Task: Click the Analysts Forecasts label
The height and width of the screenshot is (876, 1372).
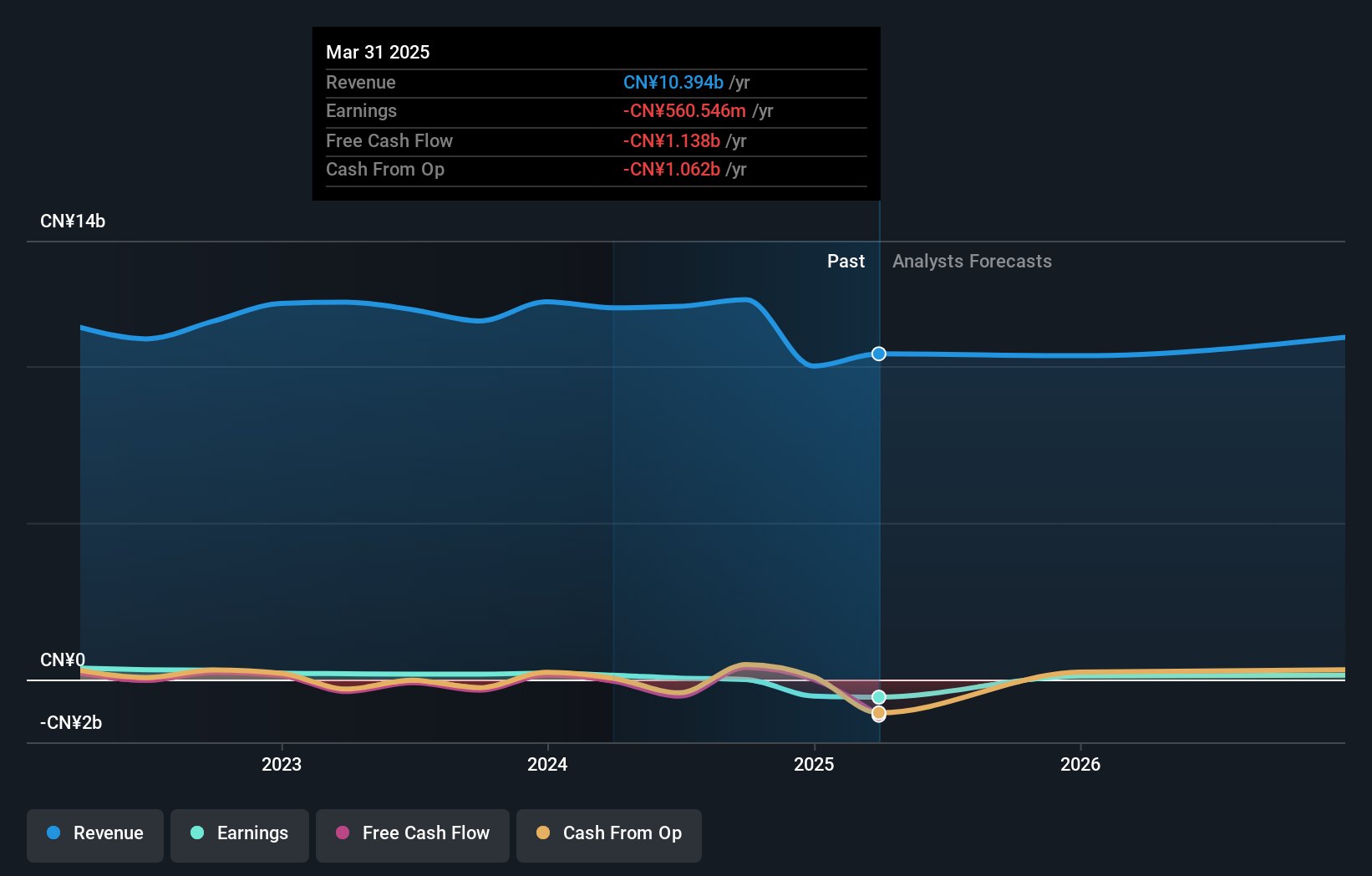Action: click(x=972, y=262)
